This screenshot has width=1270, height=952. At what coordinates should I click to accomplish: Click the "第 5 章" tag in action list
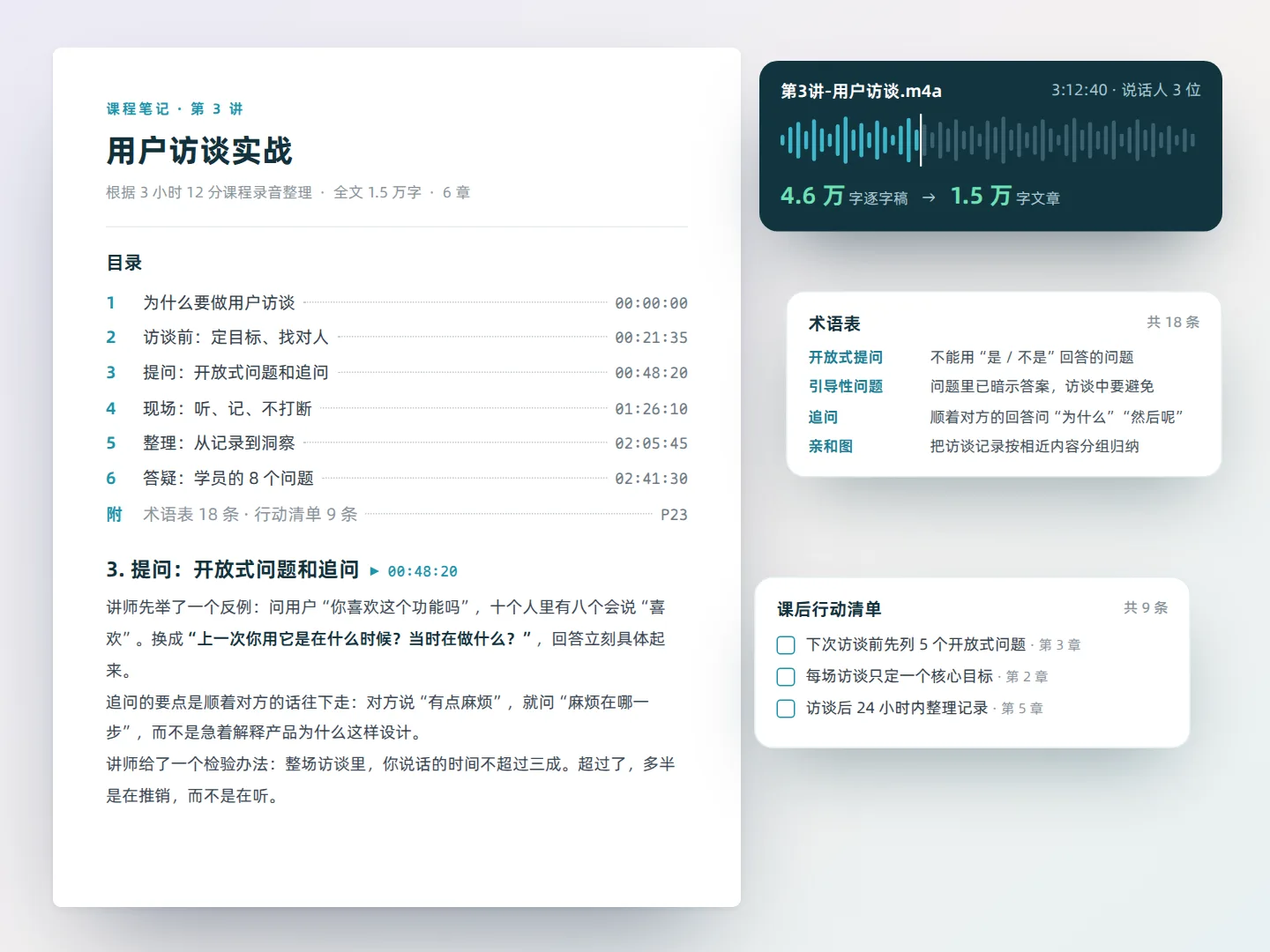tap(1022, 709)
